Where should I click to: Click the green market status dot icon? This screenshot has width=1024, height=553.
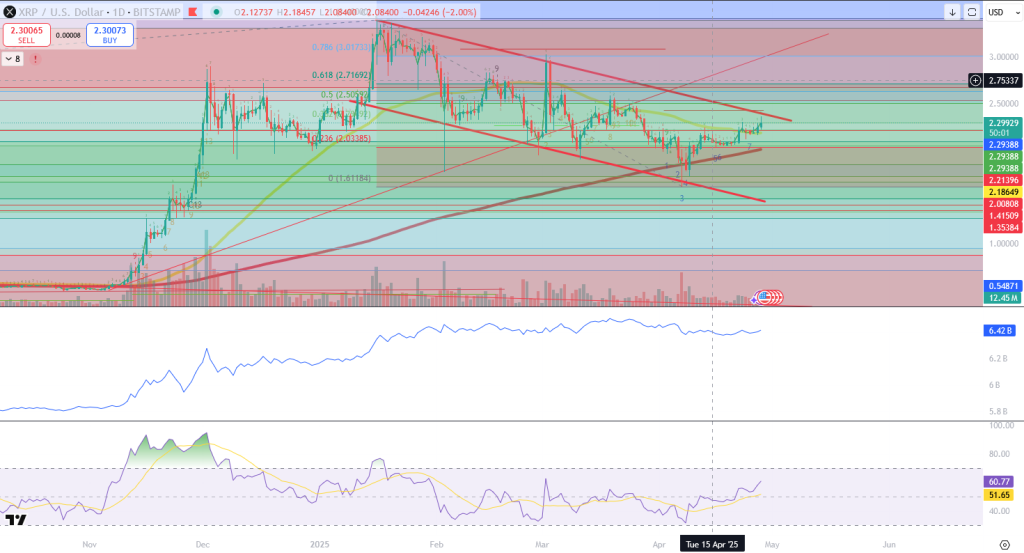click(x=217, y=12)
